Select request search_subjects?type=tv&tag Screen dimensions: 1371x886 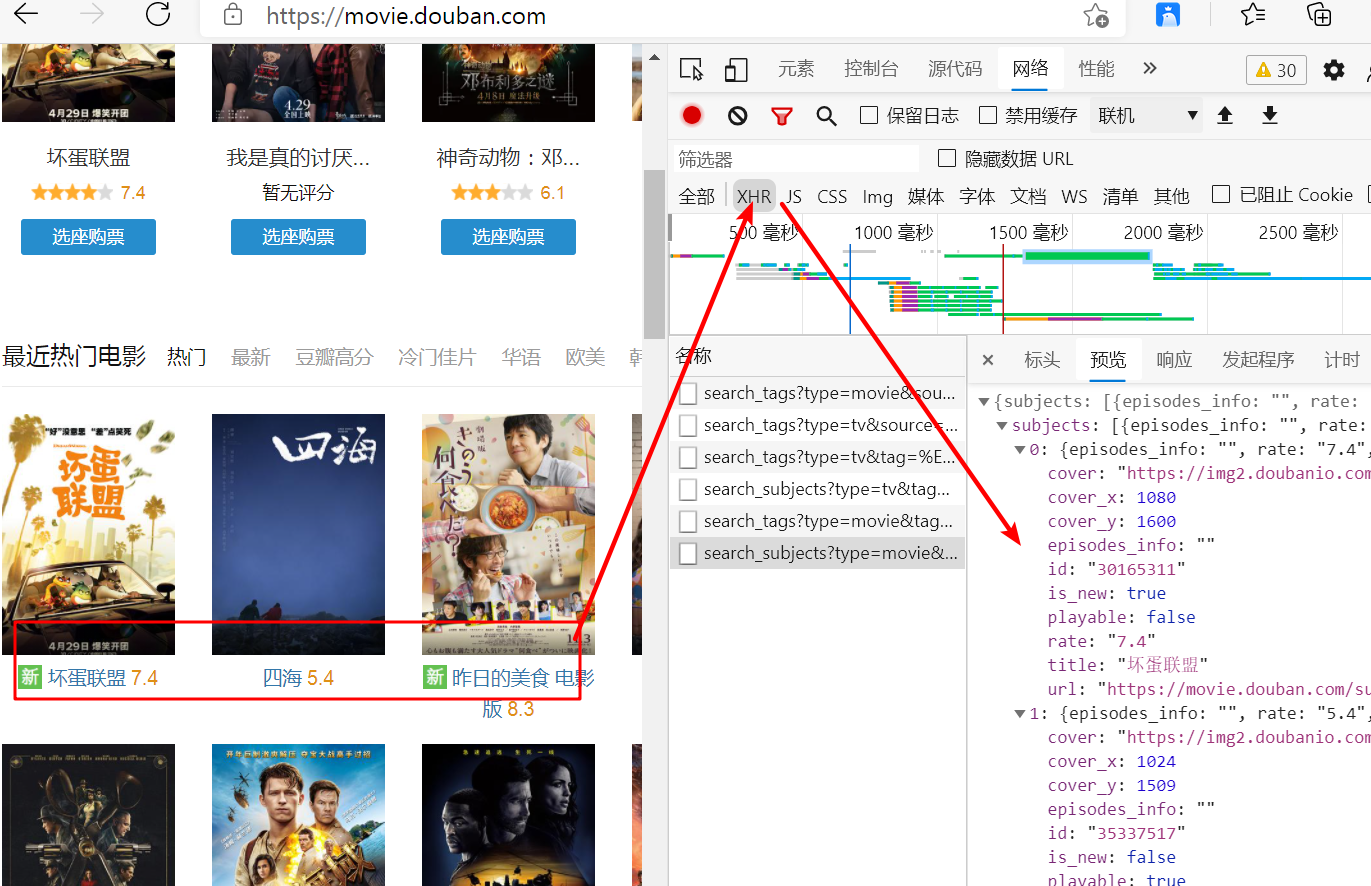818,489
